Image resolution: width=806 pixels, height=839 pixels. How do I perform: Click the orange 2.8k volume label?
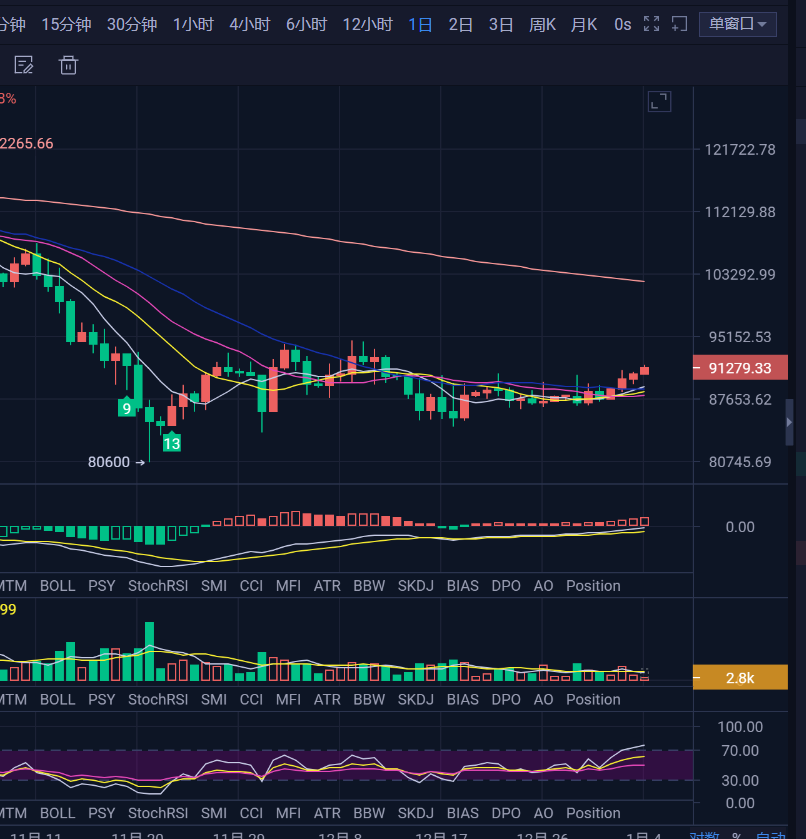[739, 678]
